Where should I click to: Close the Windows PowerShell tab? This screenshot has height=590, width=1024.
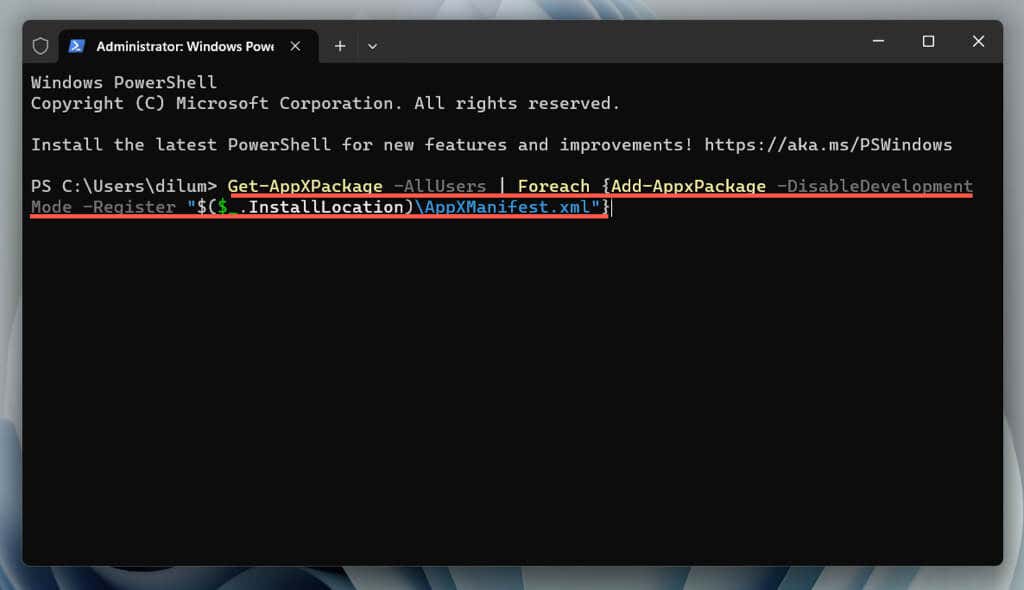click(x=295, y=46)
